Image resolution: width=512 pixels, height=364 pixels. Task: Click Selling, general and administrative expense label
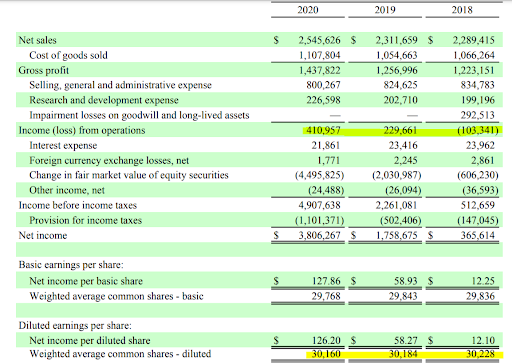click(x=120, y=85)
